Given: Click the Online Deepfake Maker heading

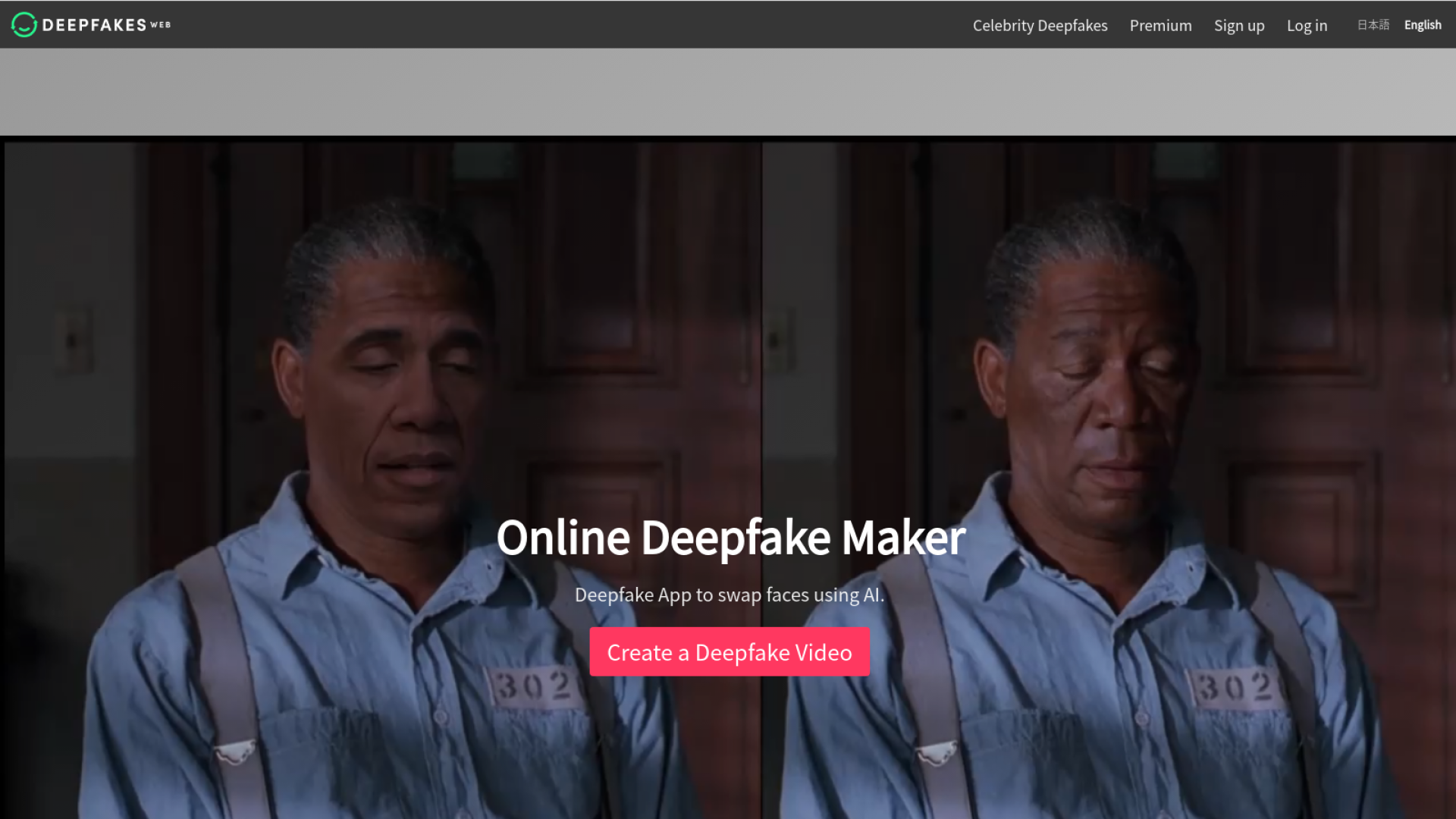Looking at the screenshot, I should pos(730,538).
